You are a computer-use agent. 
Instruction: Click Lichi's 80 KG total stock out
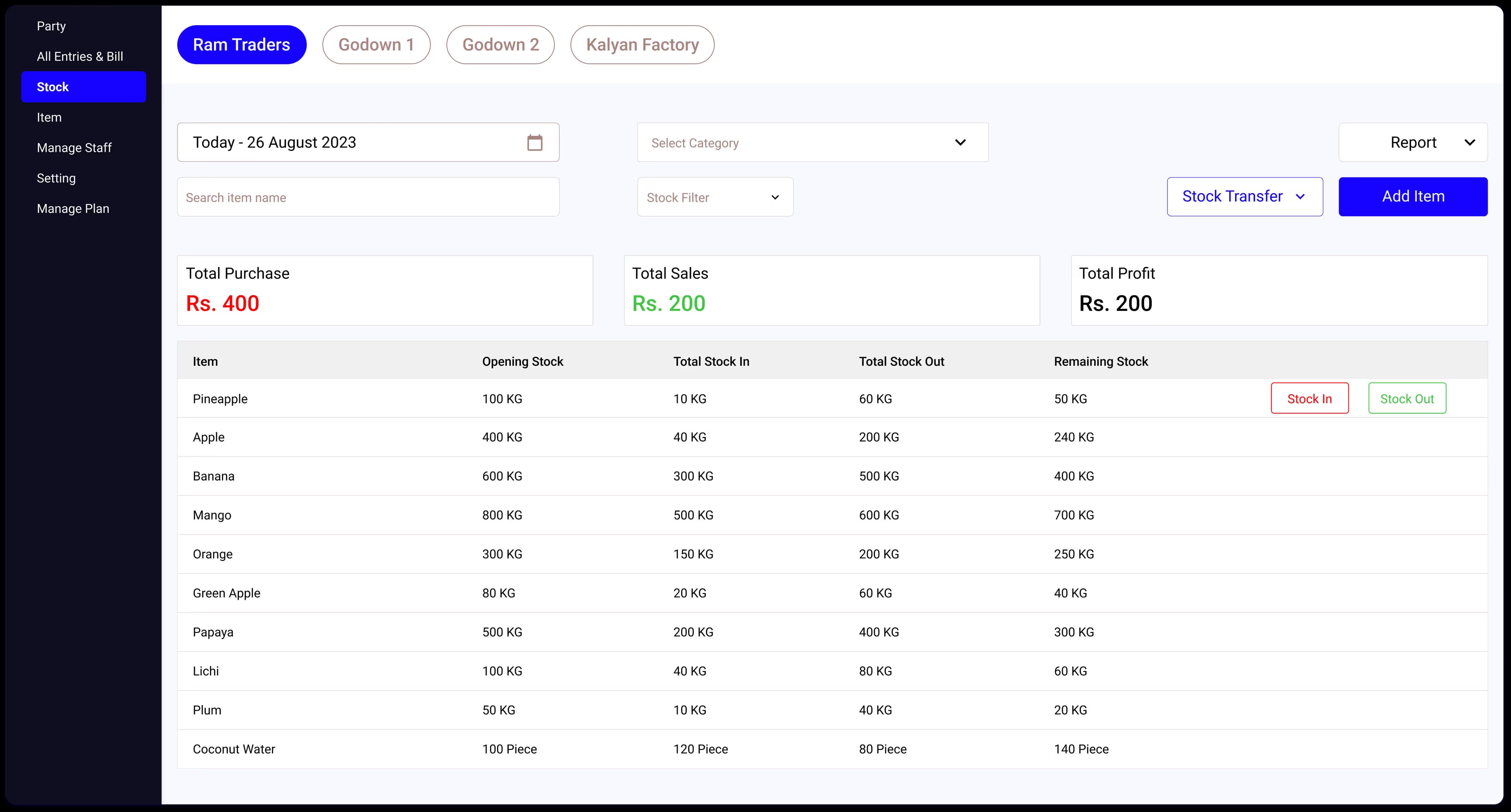(x=875, y=671)
